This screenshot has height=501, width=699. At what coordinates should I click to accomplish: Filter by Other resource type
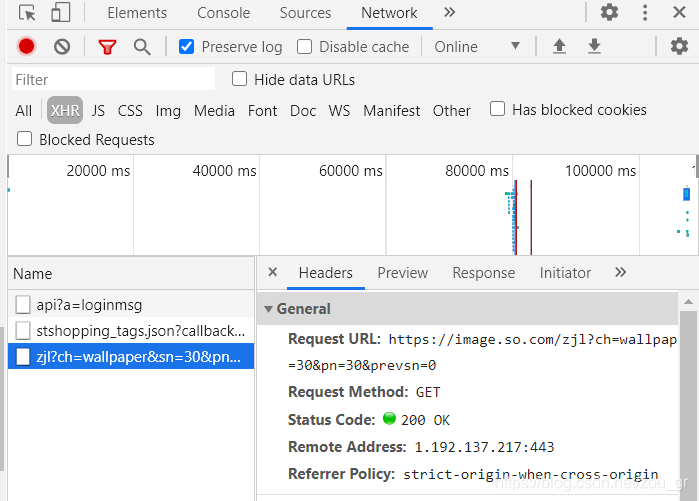point(452,111)
